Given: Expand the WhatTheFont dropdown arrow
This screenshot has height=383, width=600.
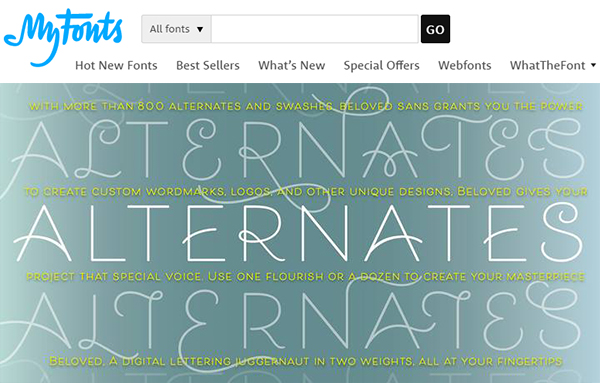Looking at the screenshot, I should pyautogui.click(x=593, y=65).
